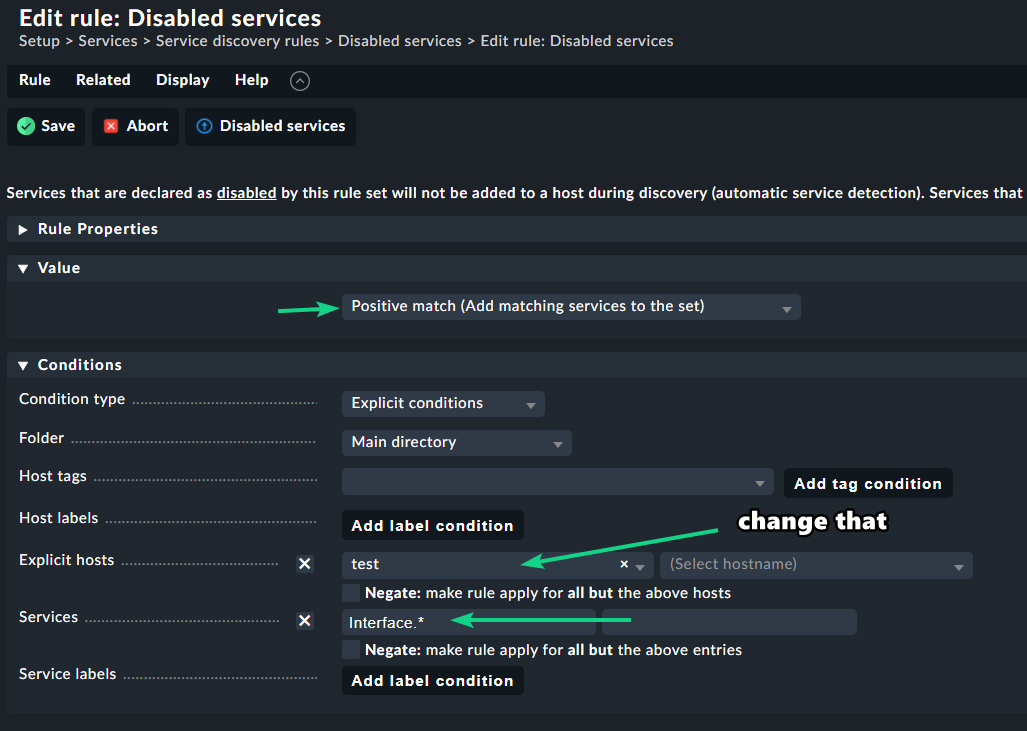This screenshot has width=1027, height=731.
Task: Clear the 'test' host selection
Action: (624, 564)
